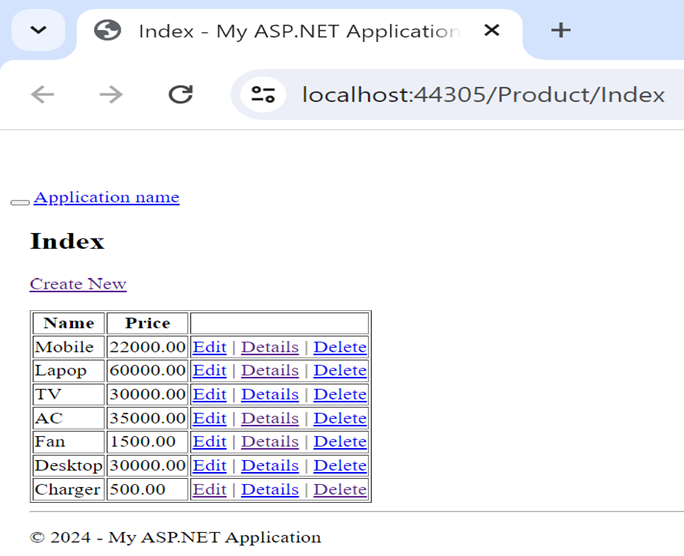
Task: Open the Application name link
Action: (106, 197)
